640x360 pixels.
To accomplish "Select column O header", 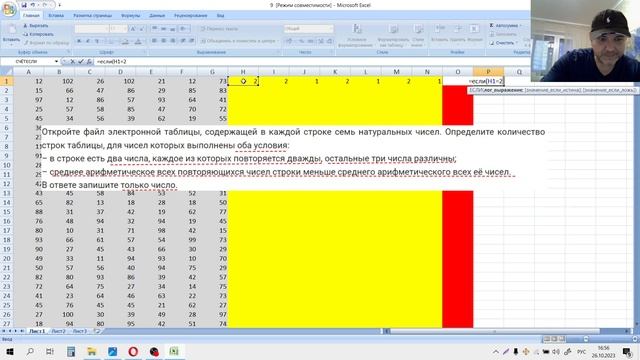I will (x=458, y=72).
